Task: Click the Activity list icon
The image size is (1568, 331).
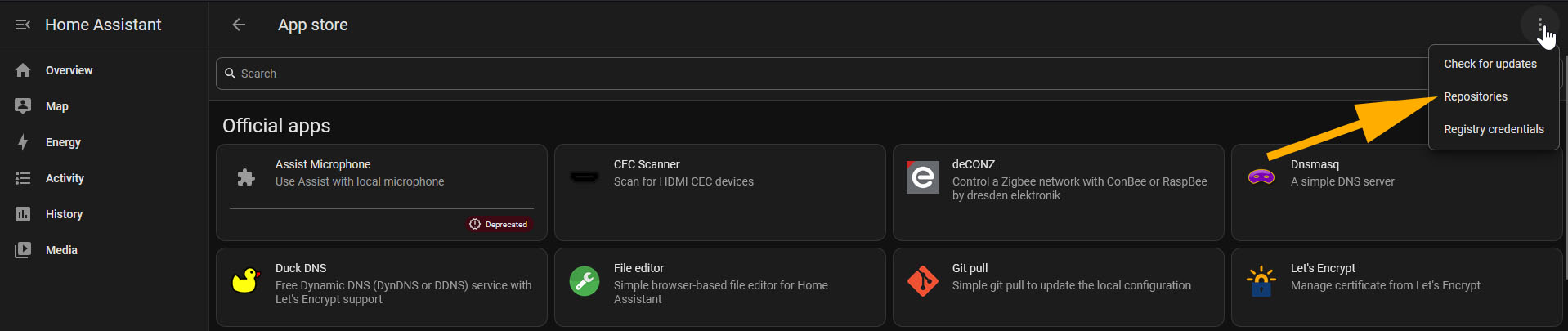Action: pyautogui.click(x=23, y=178)
